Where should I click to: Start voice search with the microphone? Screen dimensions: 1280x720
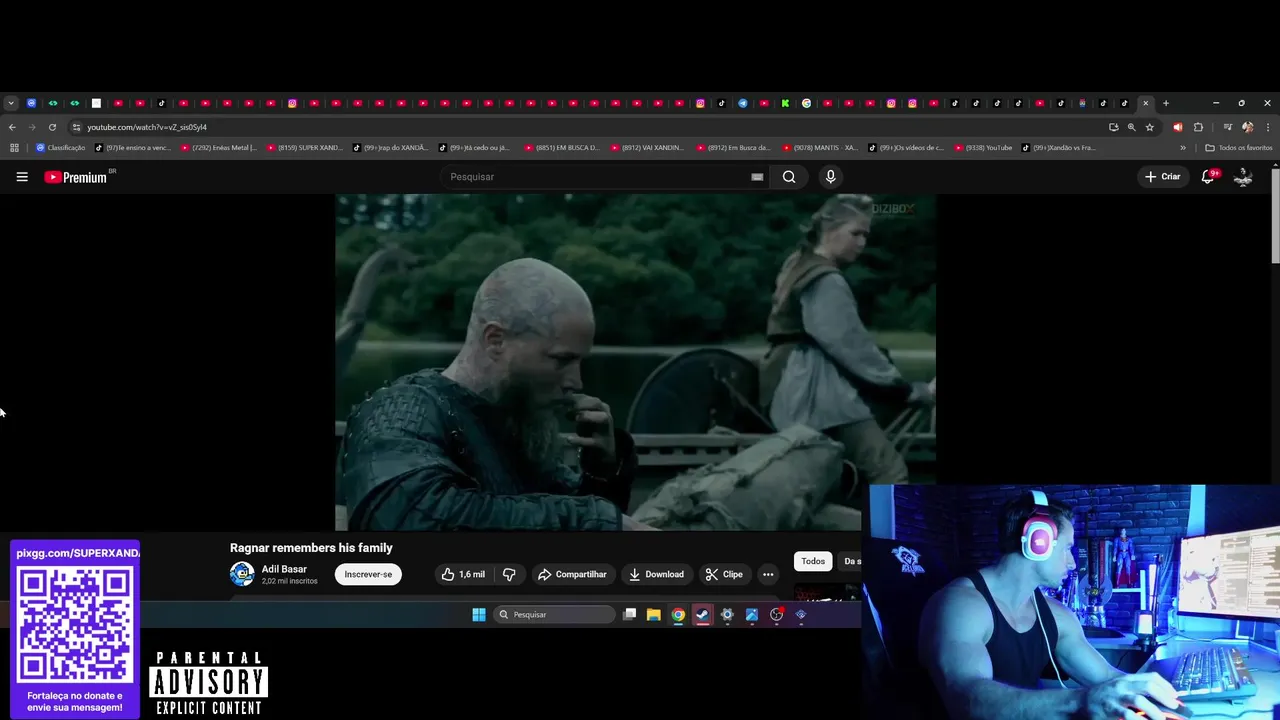point(830,177)
